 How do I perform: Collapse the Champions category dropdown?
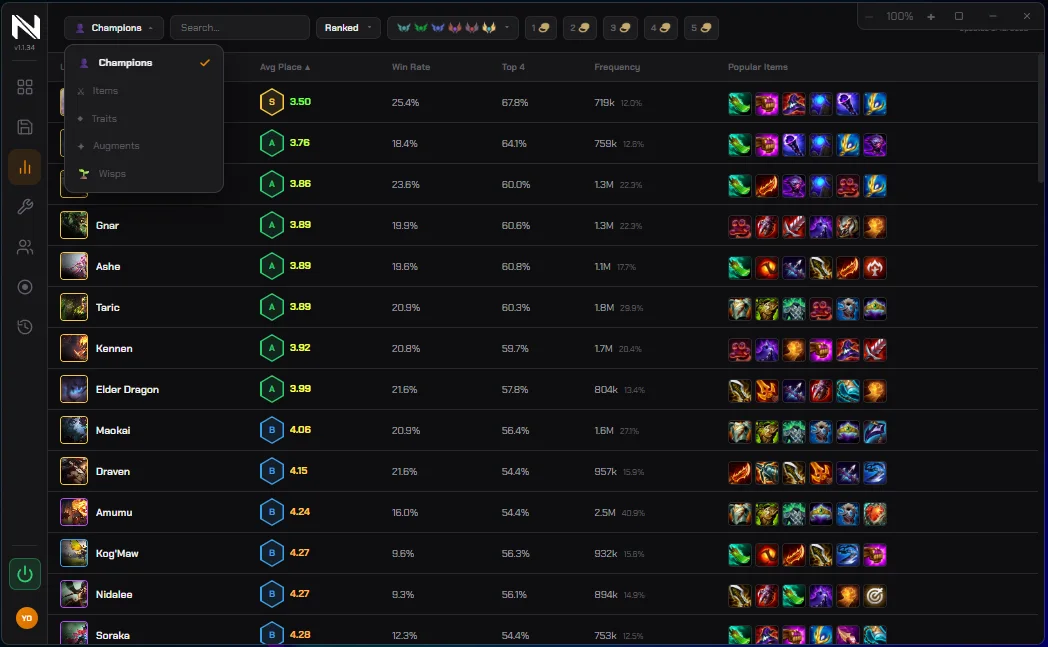(114, 27)
